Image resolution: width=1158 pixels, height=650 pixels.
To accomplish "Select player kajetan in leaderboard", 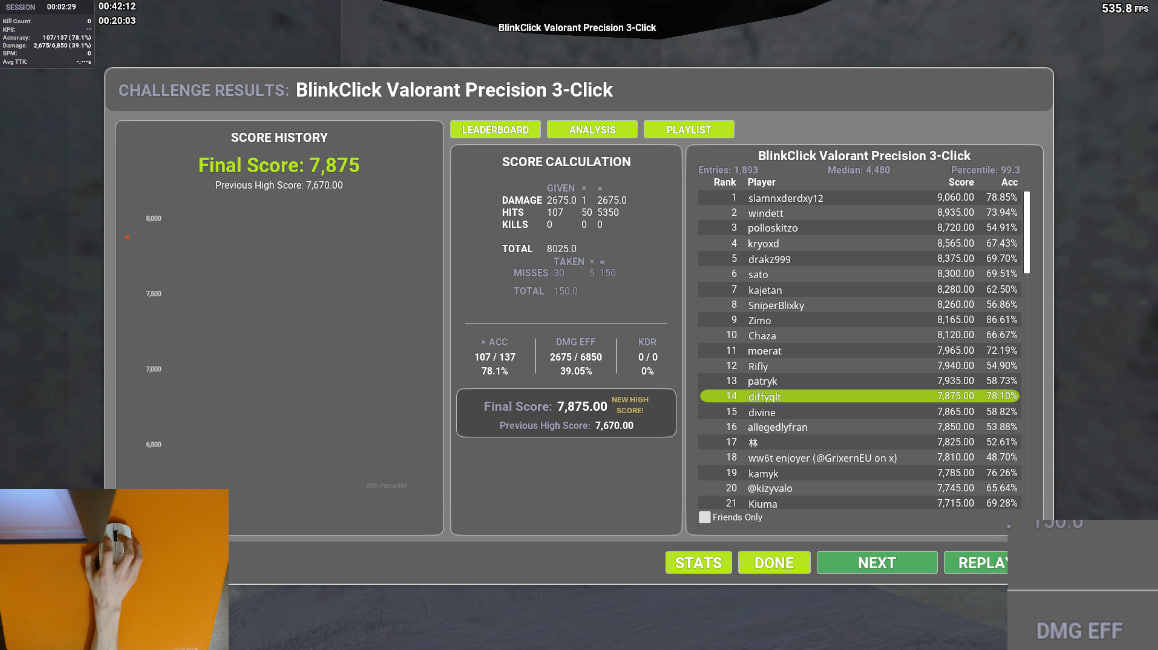I will pos(859,290).
